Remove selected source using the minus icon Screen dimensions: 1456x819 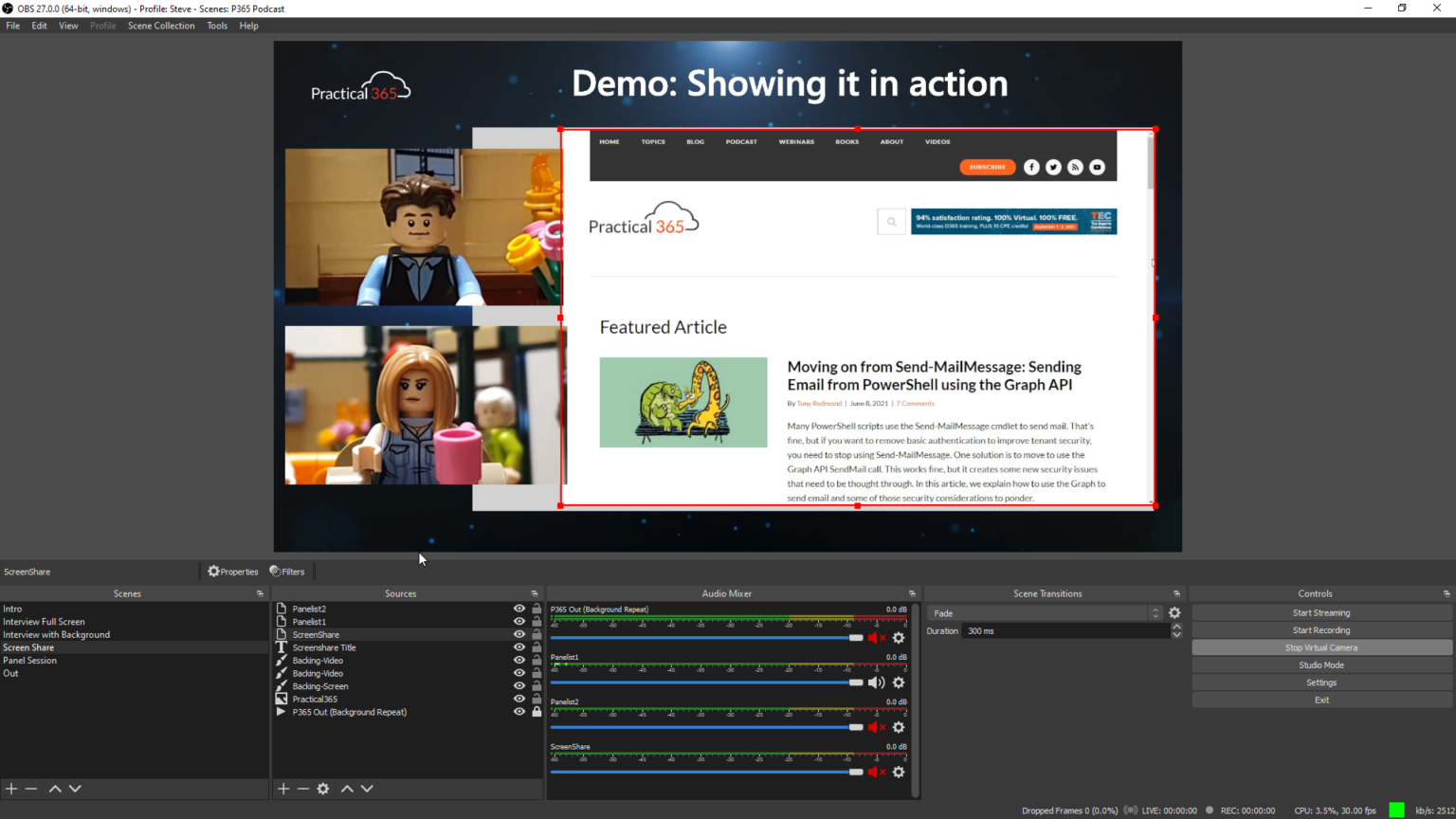[303, 788]
